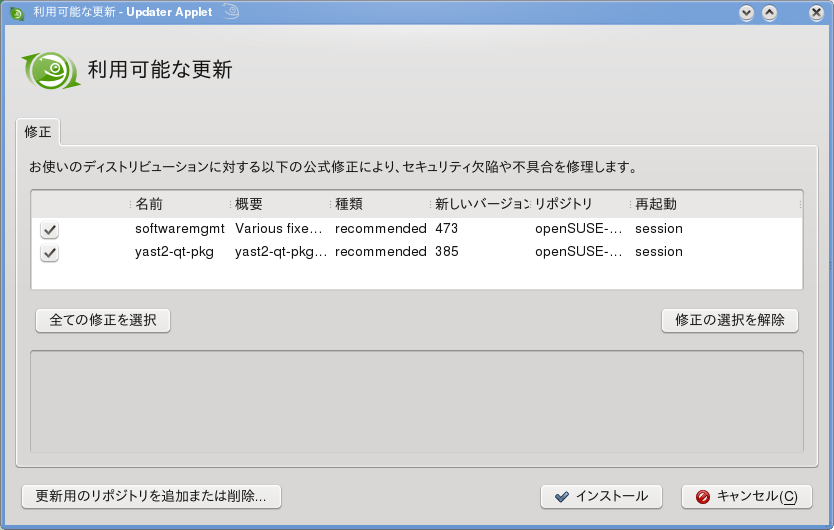Viewport: 834px width, 530px height.
Task: Click 'recommended' in the yast2-qt-pkg row
Action: (x=381, y=252)
